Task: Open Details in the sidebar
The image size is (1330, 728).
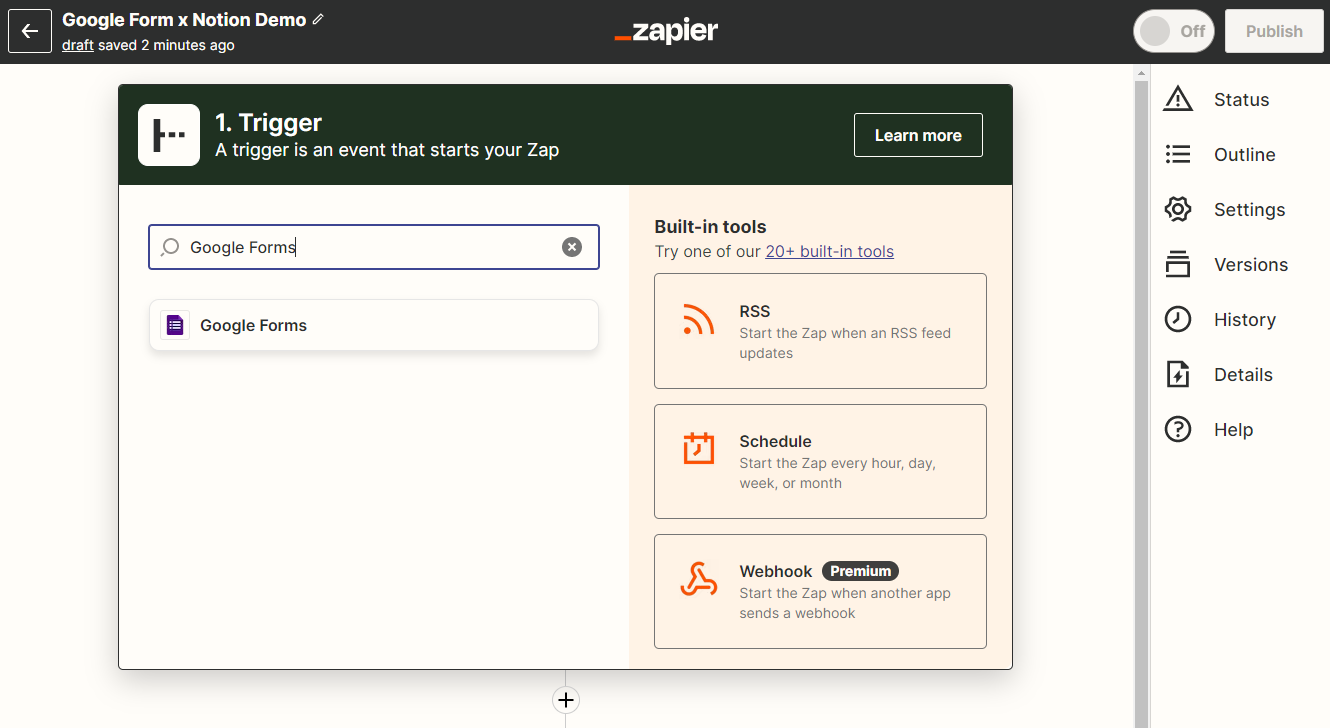Action: click(x=1243, y=375)
